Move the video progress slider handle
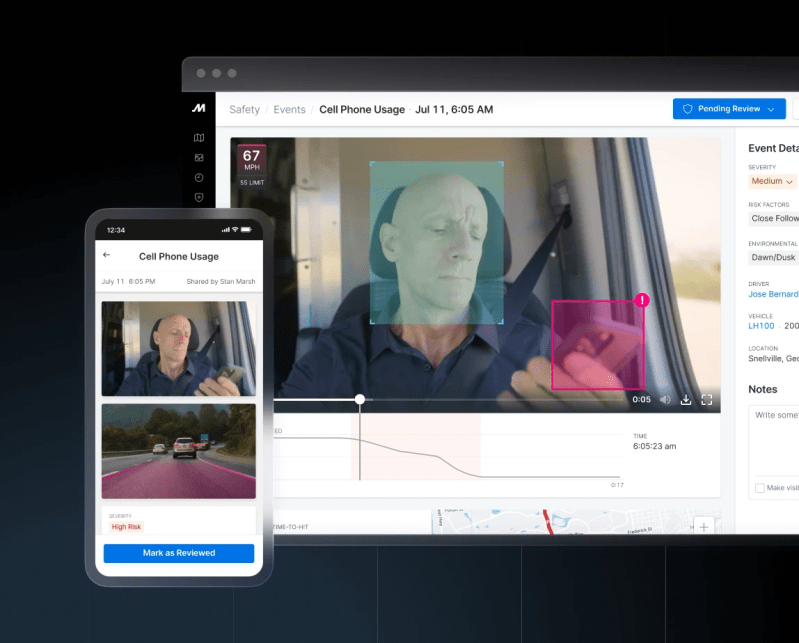 point(360,399)
